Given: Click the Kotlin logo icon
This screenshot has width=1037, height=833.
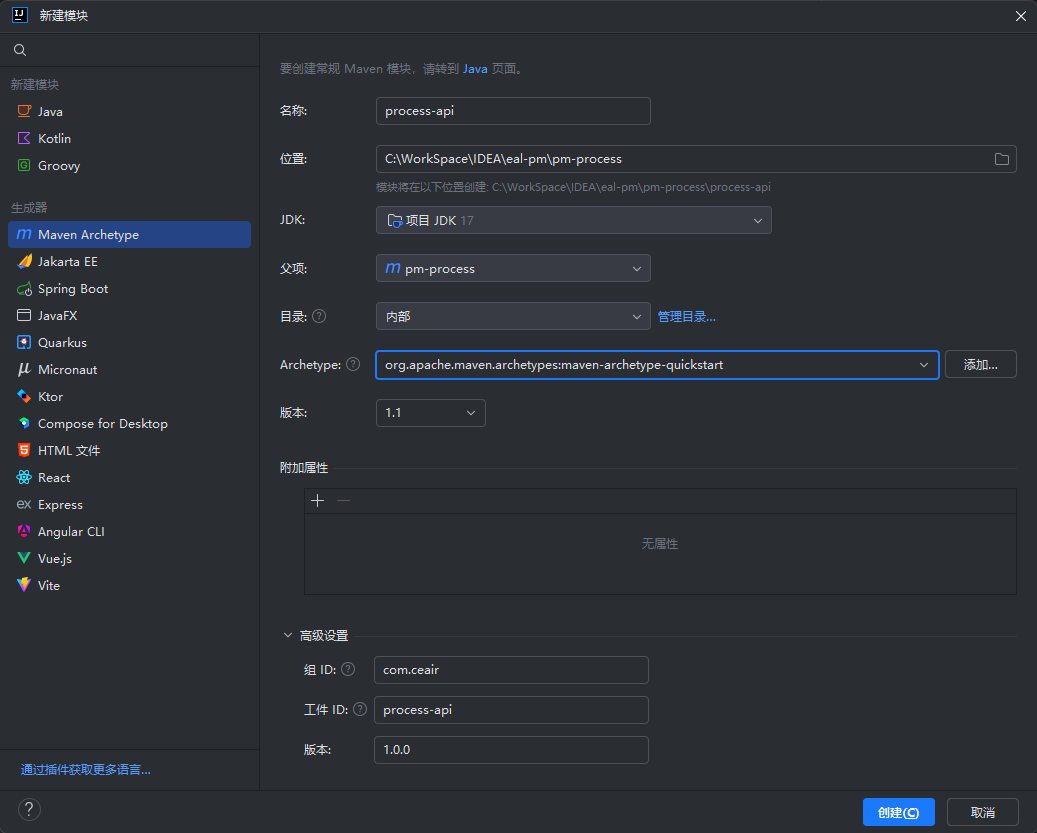Looking at the screenshot, I should tap(24, 138).
